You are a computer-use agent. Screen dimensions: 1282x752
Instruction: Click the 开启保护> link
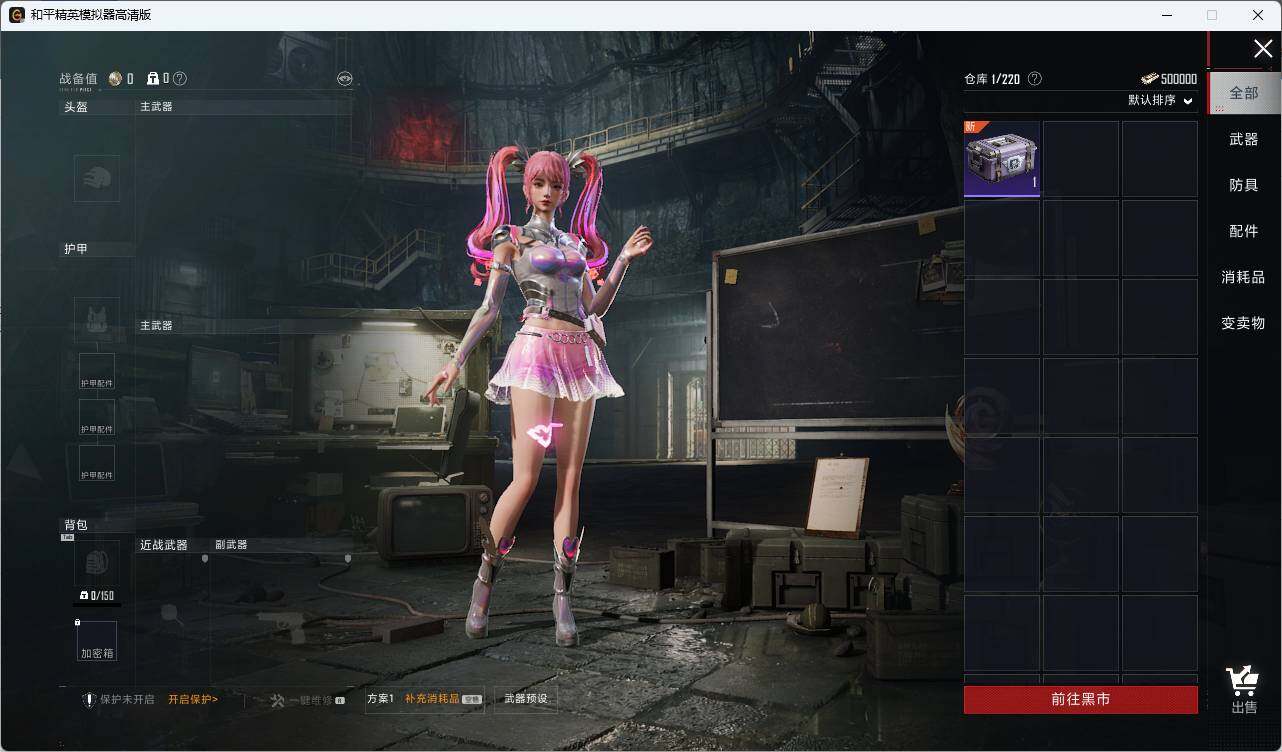click(x=193, y=699)
